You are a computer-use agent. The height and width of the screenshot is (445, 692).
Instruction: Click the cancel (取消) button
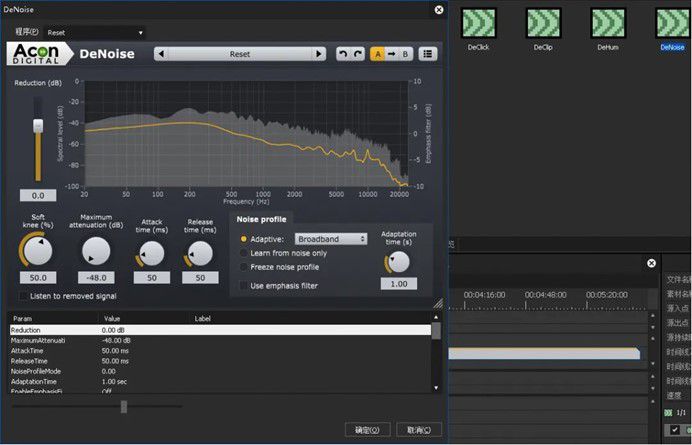click(419, 430)
